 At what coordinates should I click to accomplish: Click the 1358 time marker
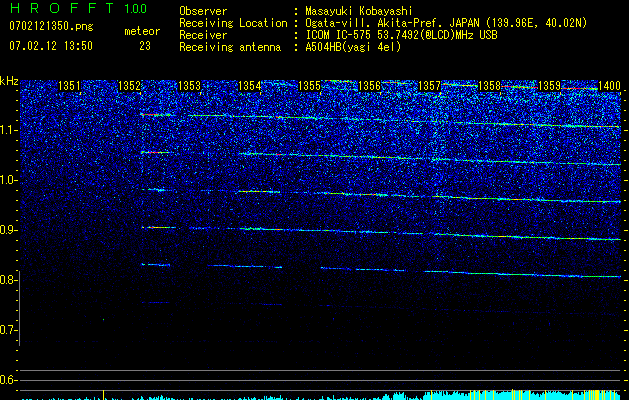tap(490, 86)
